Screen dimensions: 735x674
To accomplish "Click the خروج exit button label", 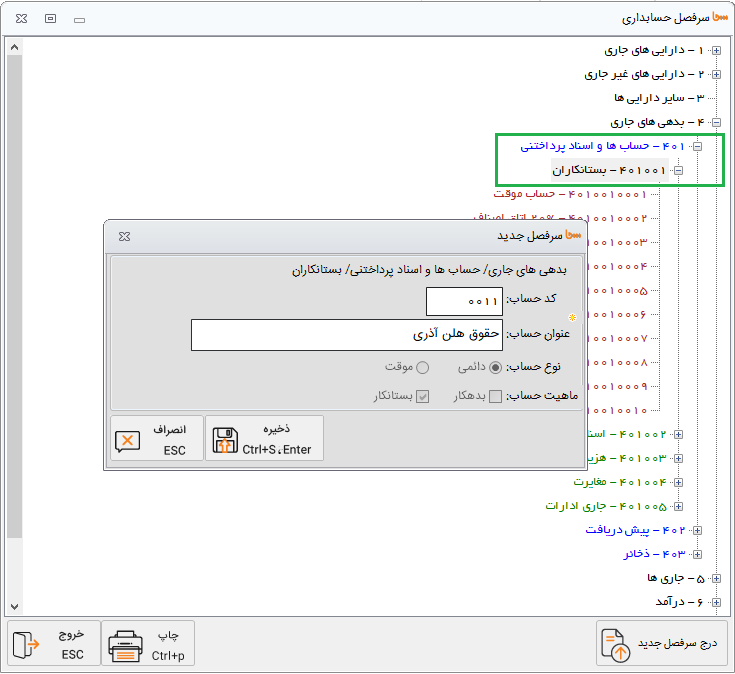I will (x=71, y=635).
